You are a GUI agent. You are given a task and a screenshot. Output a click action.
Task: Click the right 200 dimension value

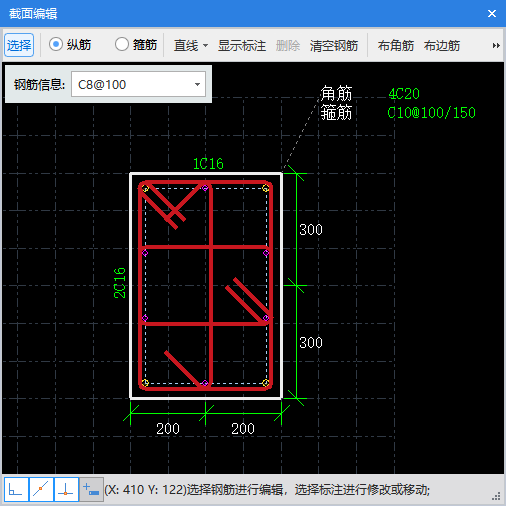coord(243,428)
